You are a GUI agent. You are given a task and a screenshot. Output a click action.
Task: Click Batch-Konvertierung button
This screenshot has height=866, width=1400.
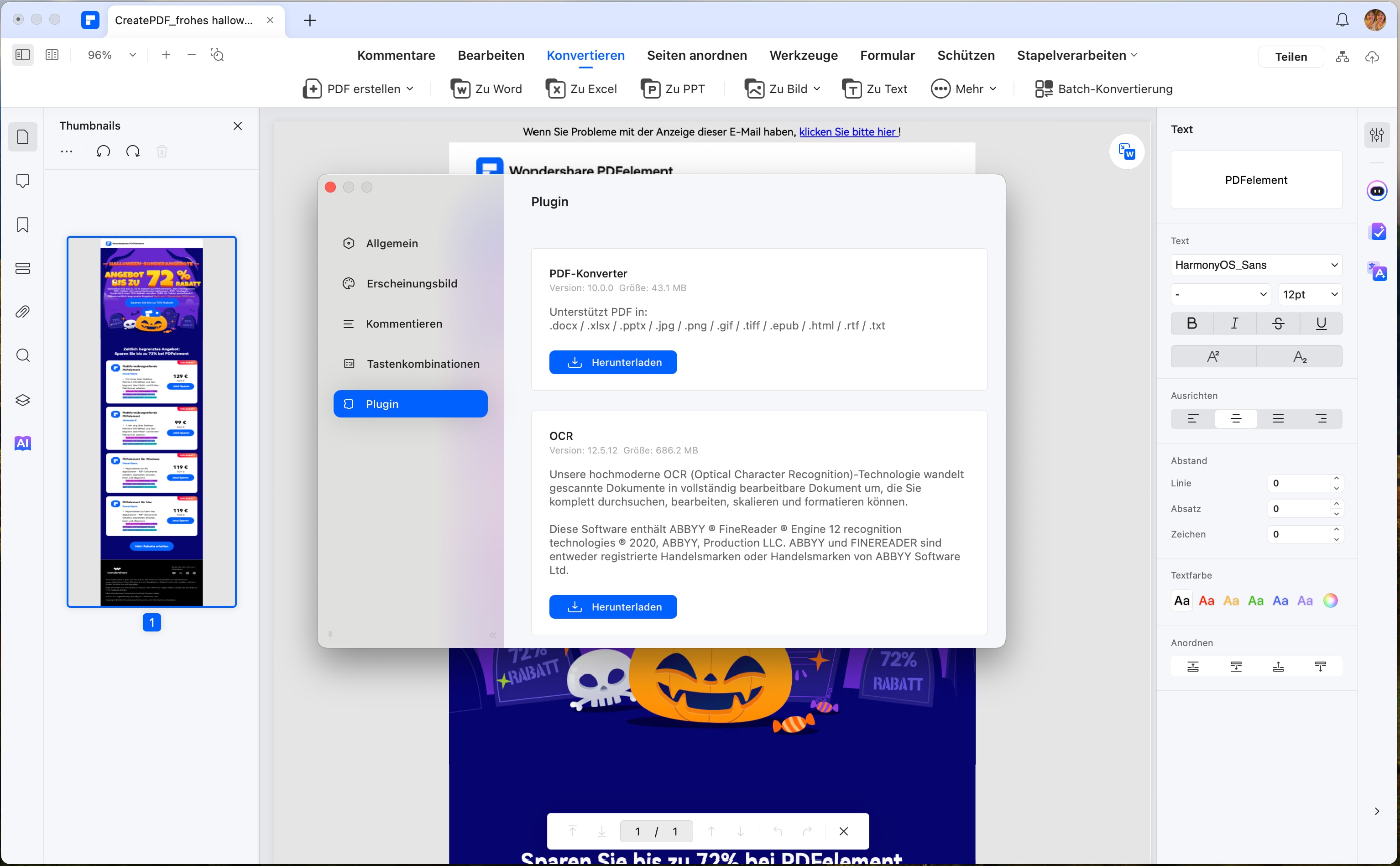[x=1103, y=89]
